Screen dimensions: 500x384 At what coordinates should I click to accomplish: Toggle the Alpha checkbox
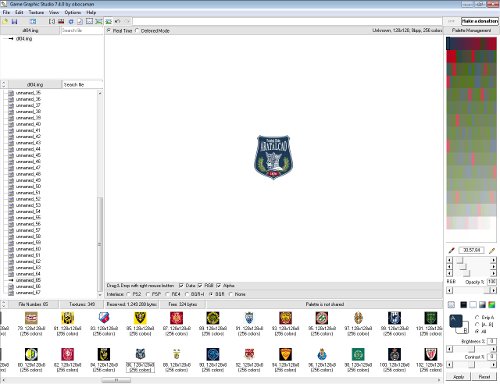[x=219, y=285]
